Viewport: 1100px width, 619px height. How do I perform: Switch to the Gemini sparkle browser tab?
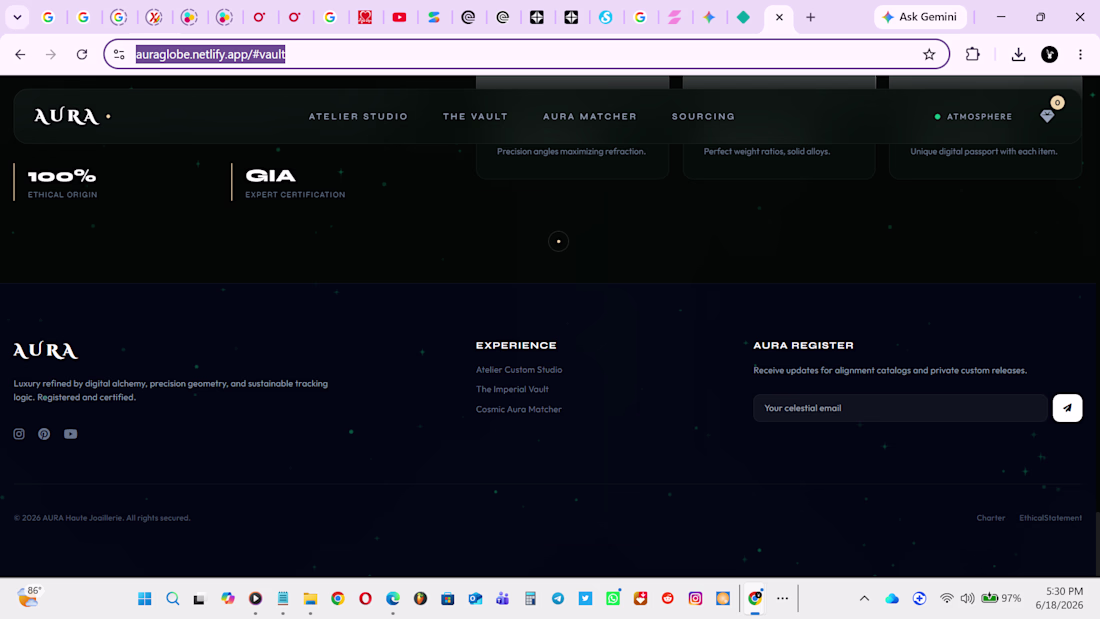[709, 17]
